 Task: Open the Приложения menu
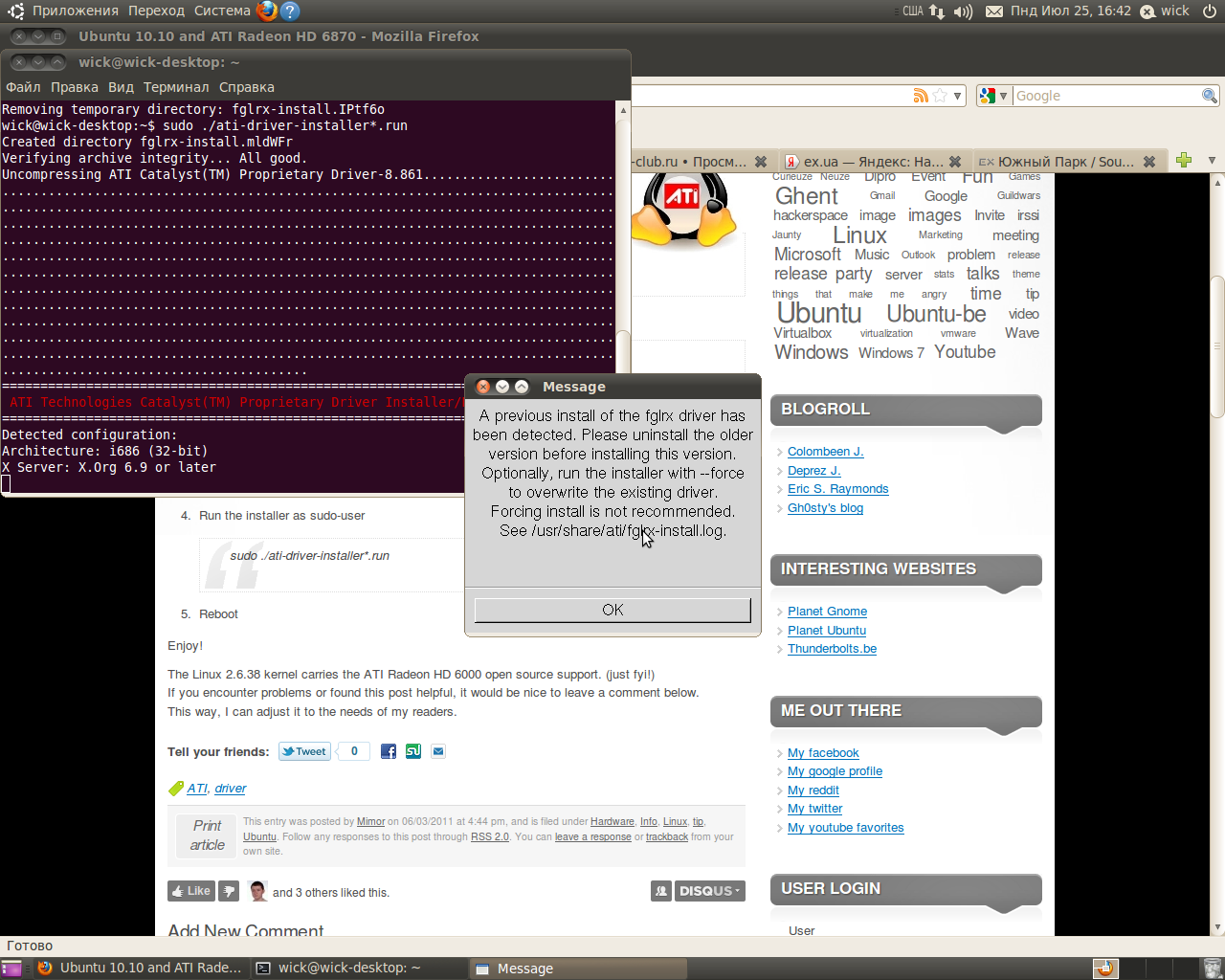76,11
